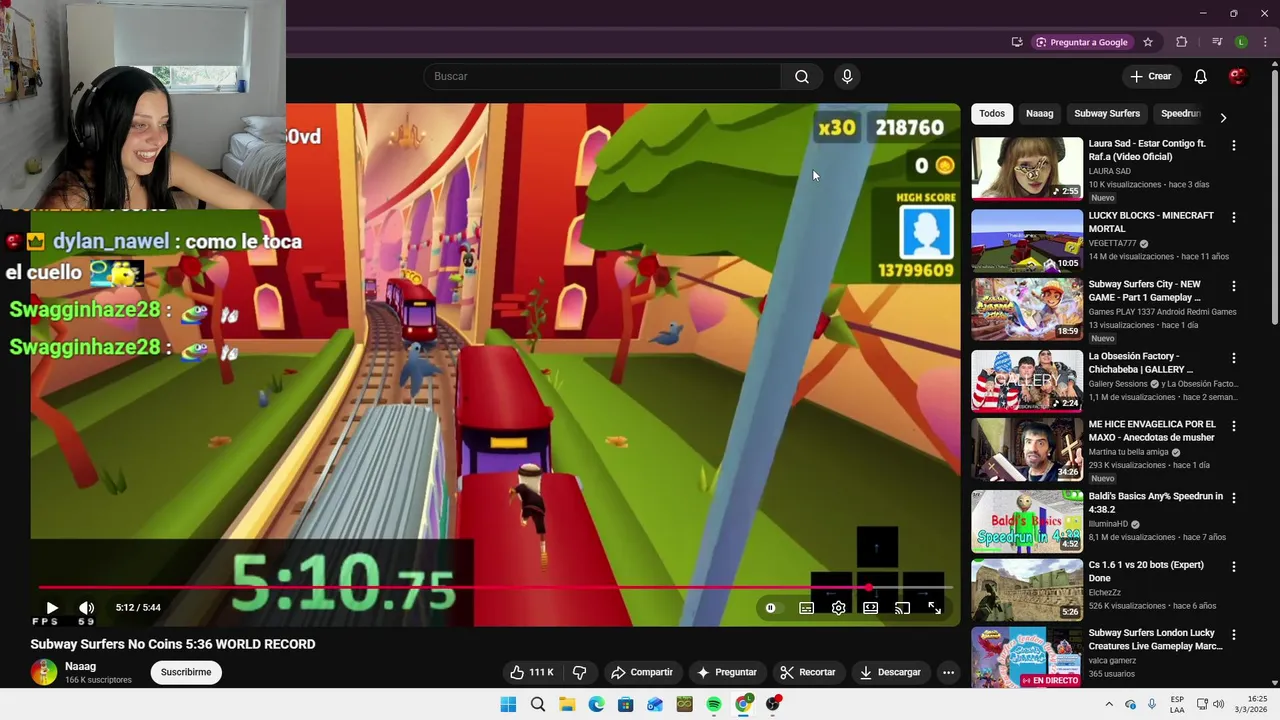1280x720 pixels.
Task: Open Chrome three-dot menu
Action: point(1265,42)
